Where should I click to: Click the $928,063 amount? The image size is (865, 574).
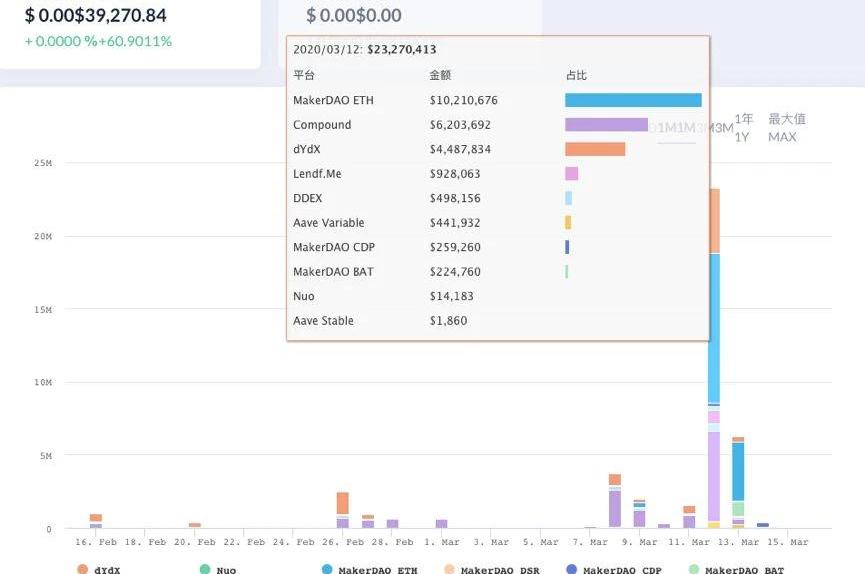[x=455, y=174]
